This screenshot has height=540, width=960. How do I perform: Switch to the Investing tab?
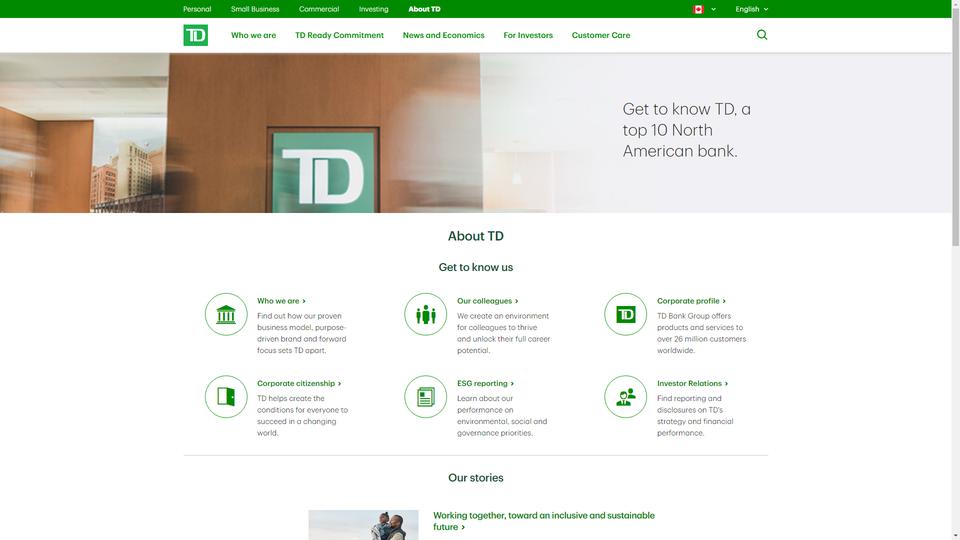373,9
